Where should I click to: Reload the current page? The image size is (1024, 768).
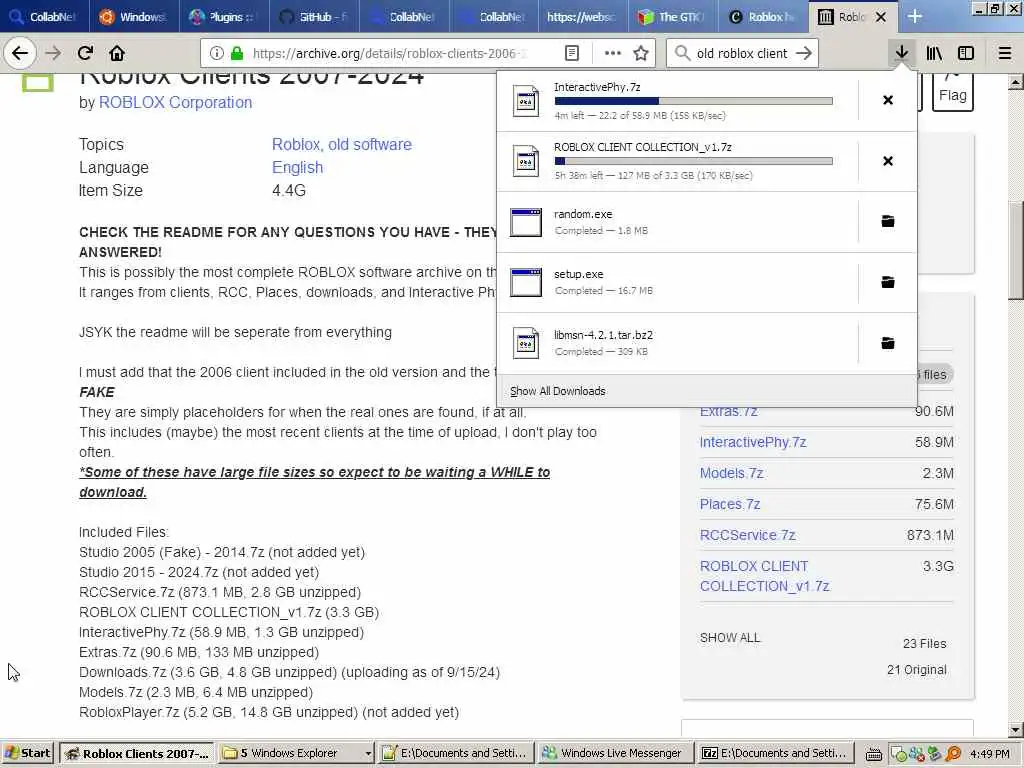coord(85,53)
